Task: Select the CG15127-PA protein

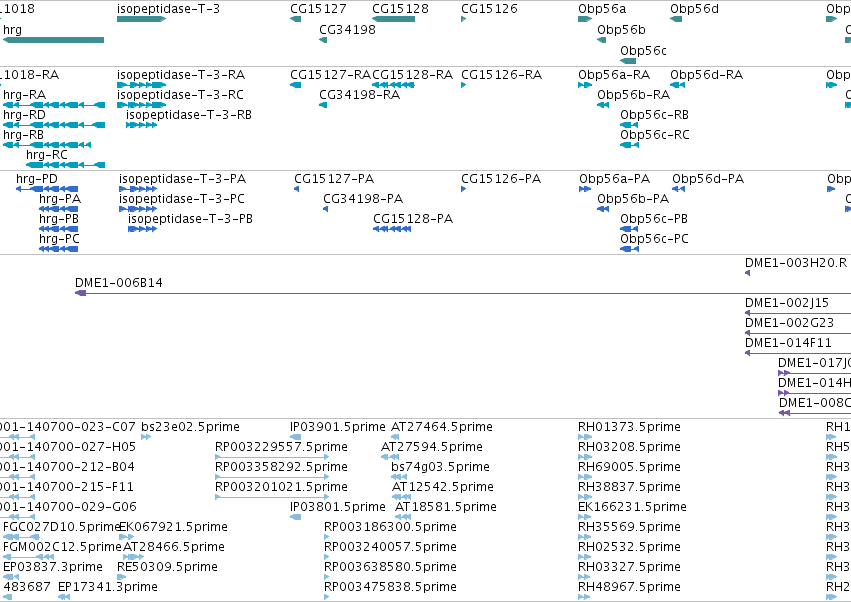Action: (x=296, y=189)
